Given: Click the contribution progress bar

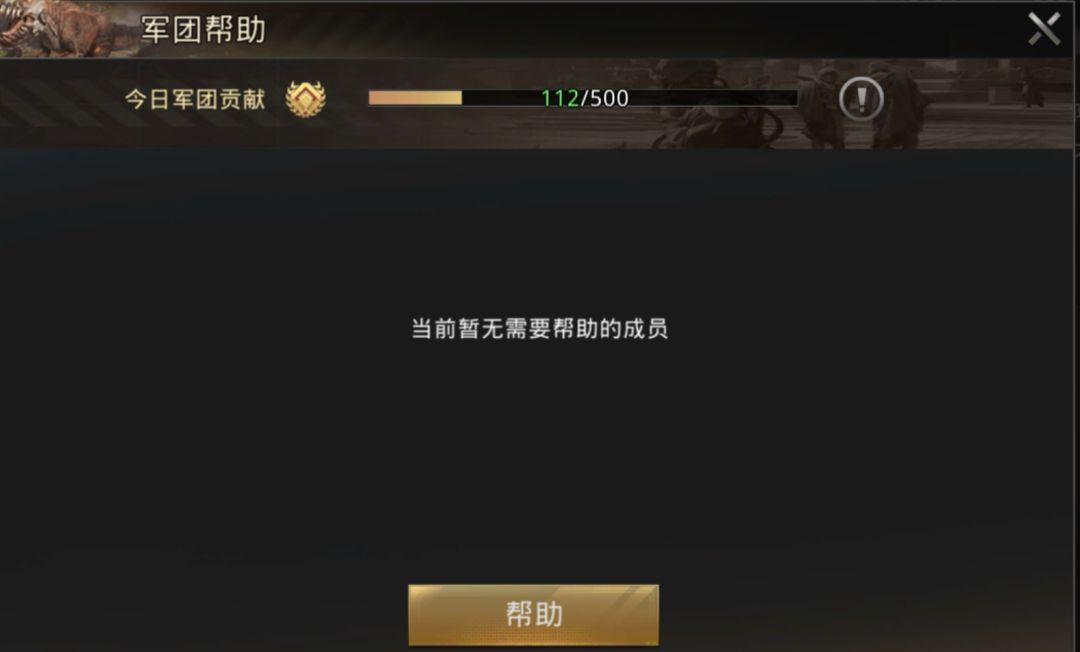Looking at the screenshot, I should coord(583,98).
